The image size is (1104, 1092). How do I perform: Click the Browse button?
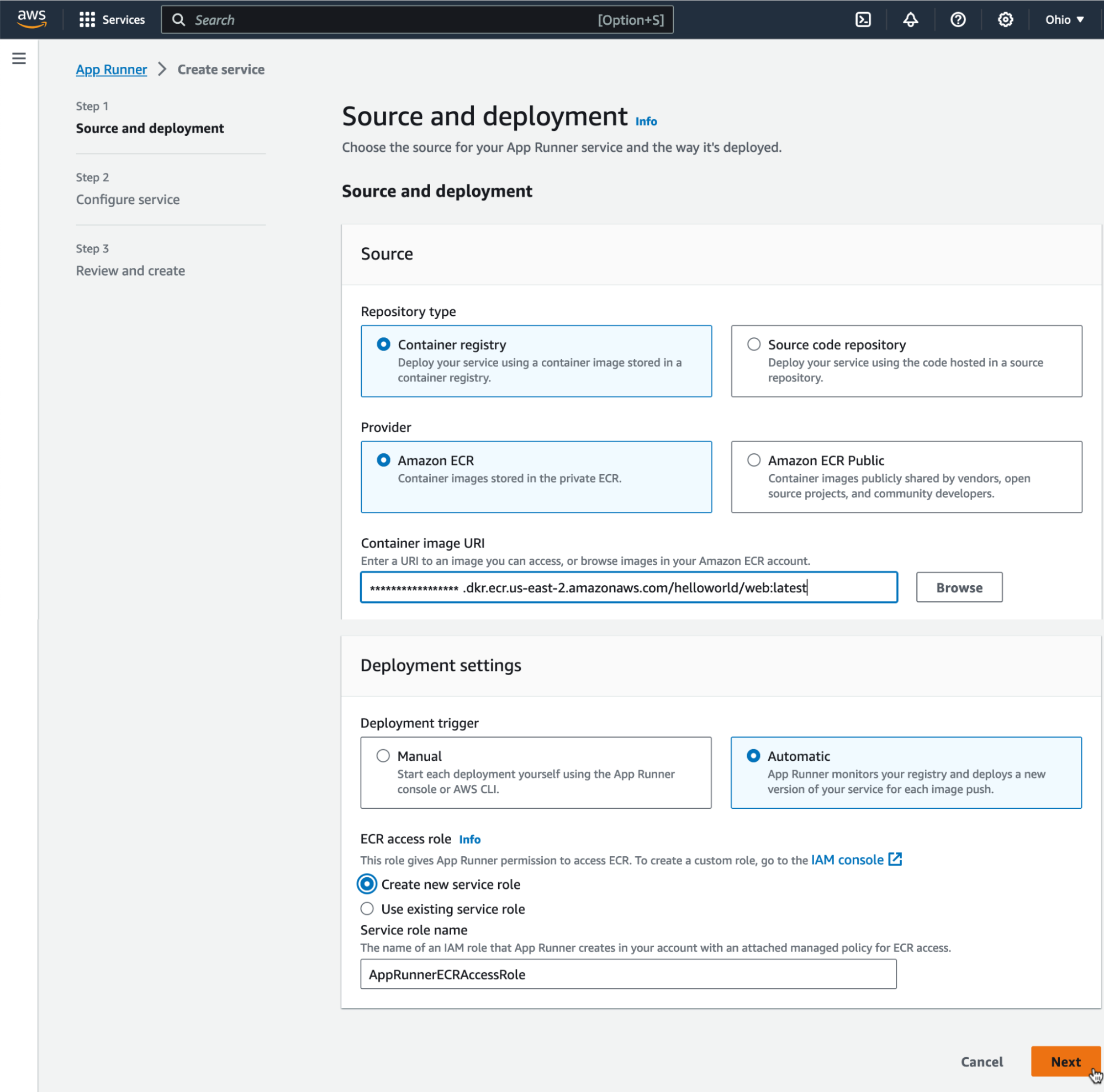959,587
